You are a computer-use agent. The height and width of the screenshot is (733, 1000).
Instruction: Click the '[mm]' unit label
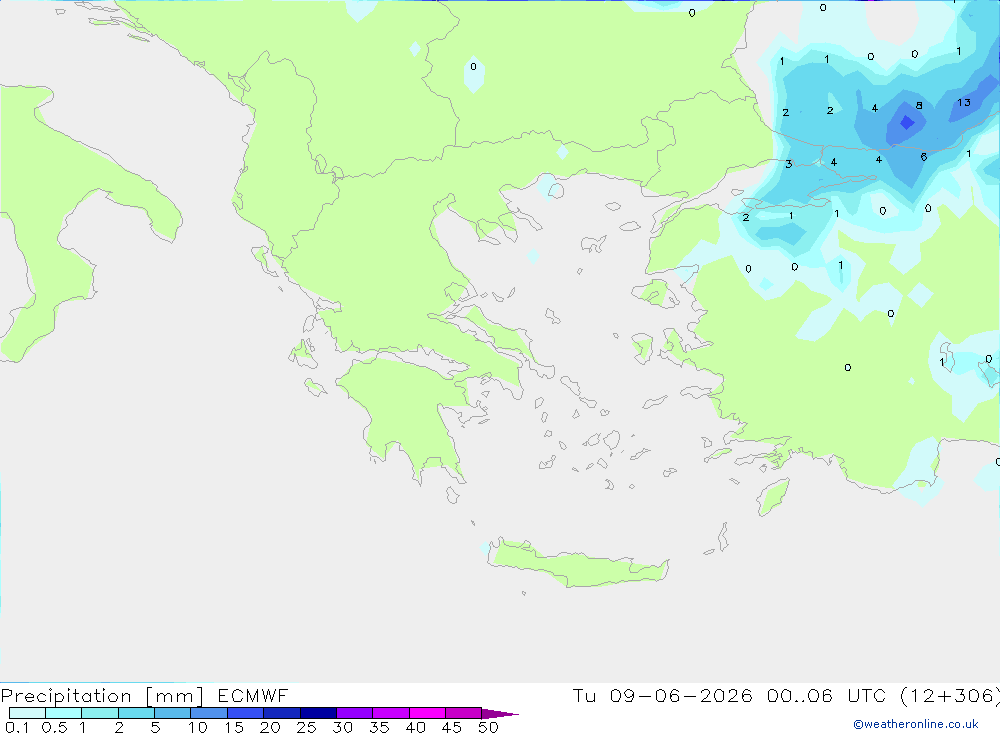click(175, 696)
